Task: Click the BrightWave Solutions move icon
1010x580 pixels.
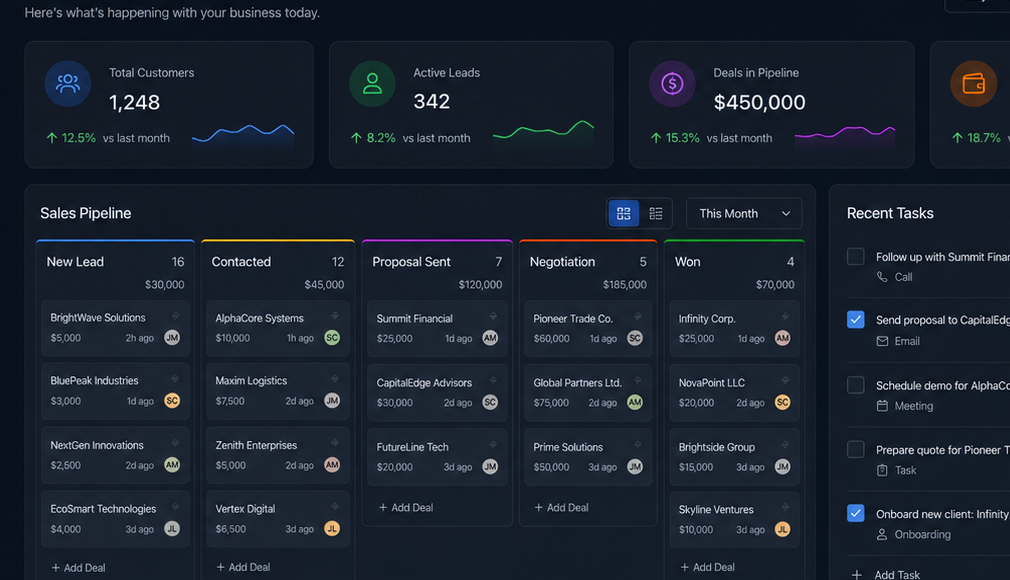Action: click(175, 316)
